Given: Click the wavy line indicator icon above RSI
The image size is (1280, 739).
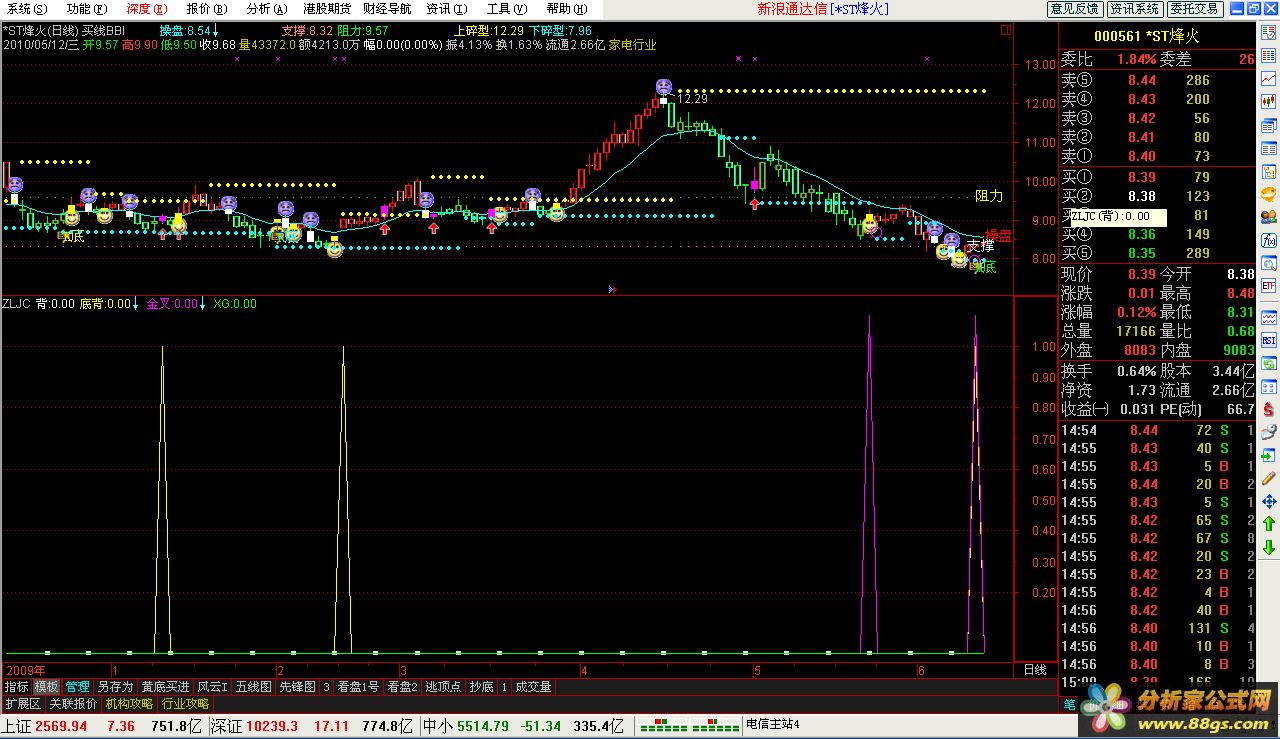Looking at the screenshot, I should pos(1268,318).
